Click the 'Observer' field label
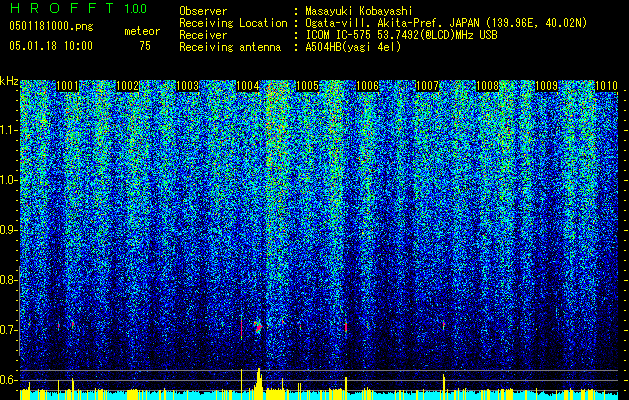The image size is (629, 400). pos(203,11)
